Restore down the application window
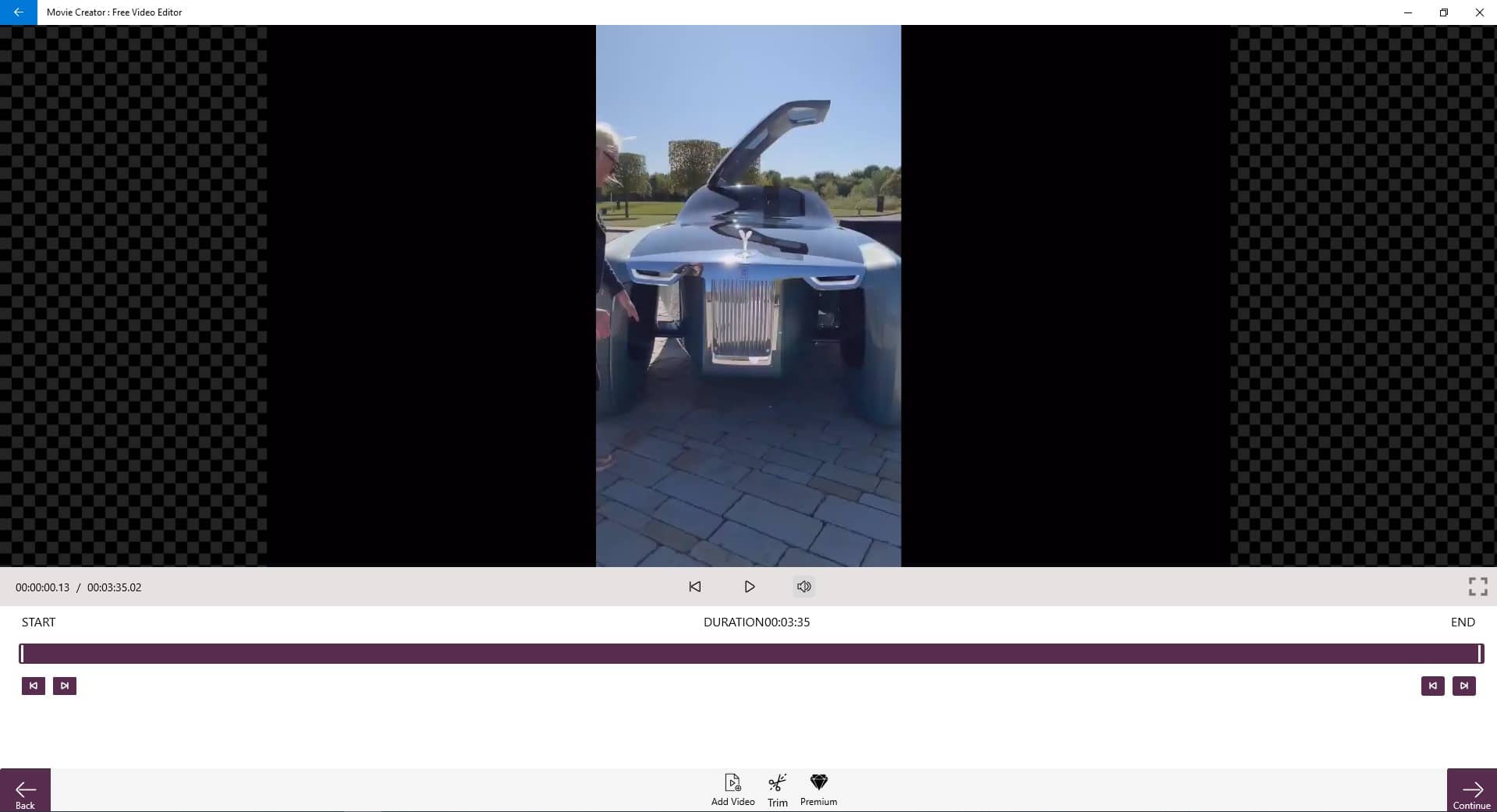Screen dimensions: 1497x812 1443,12
